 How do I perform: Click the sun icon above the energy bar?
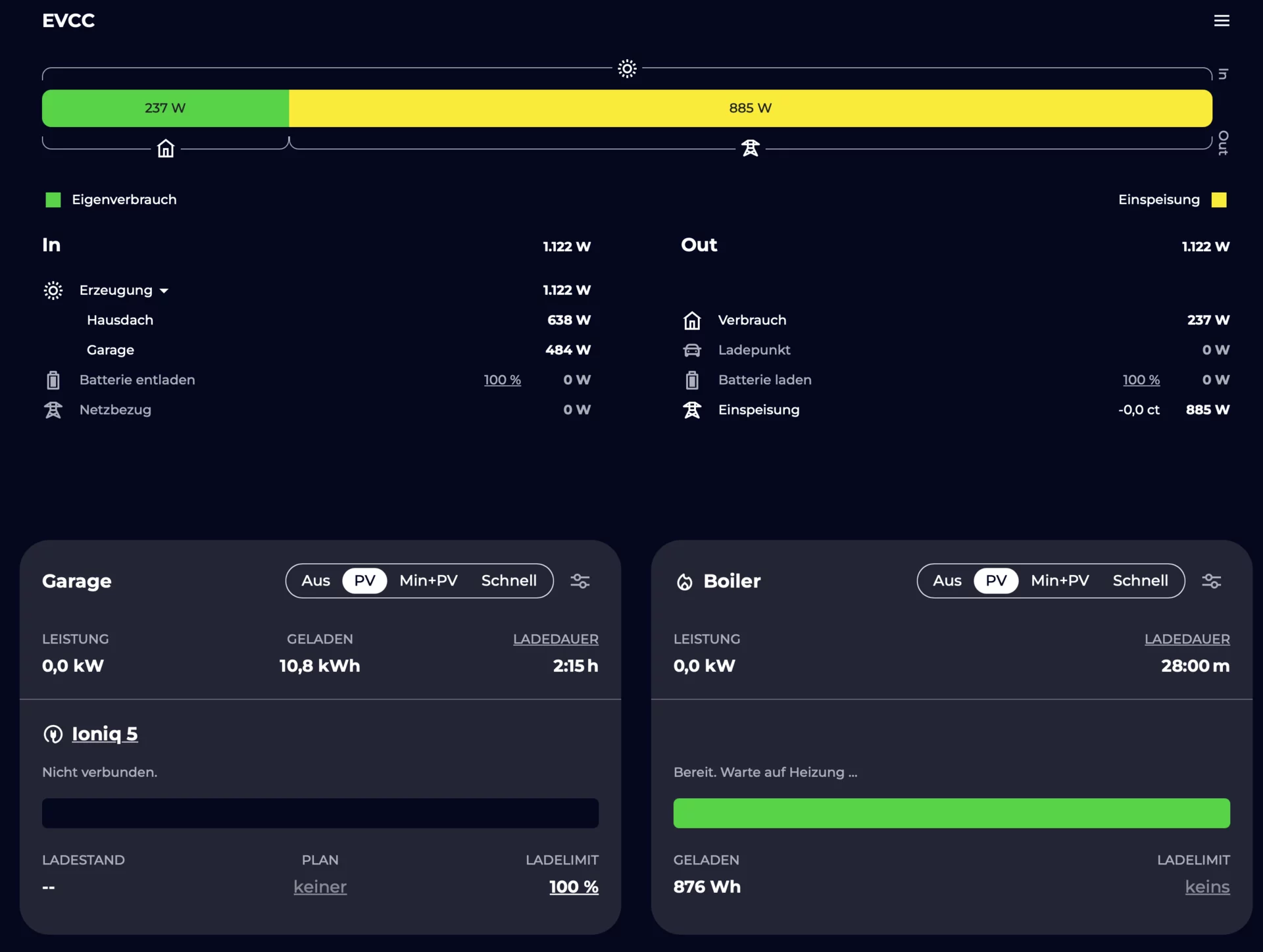coord(627,68)
